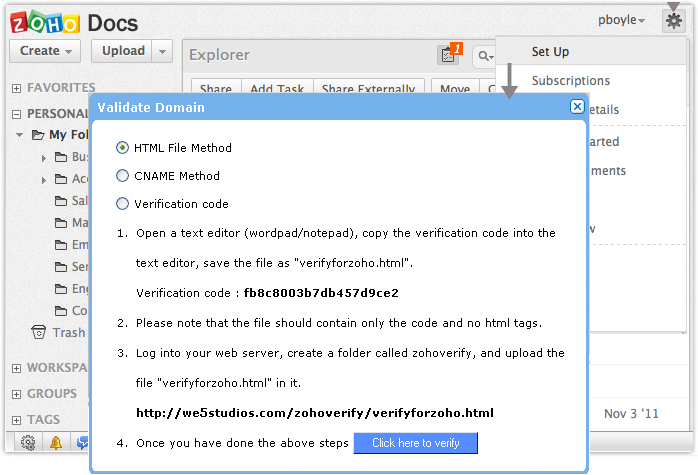Click the Move toolbar button

(455, 87)
